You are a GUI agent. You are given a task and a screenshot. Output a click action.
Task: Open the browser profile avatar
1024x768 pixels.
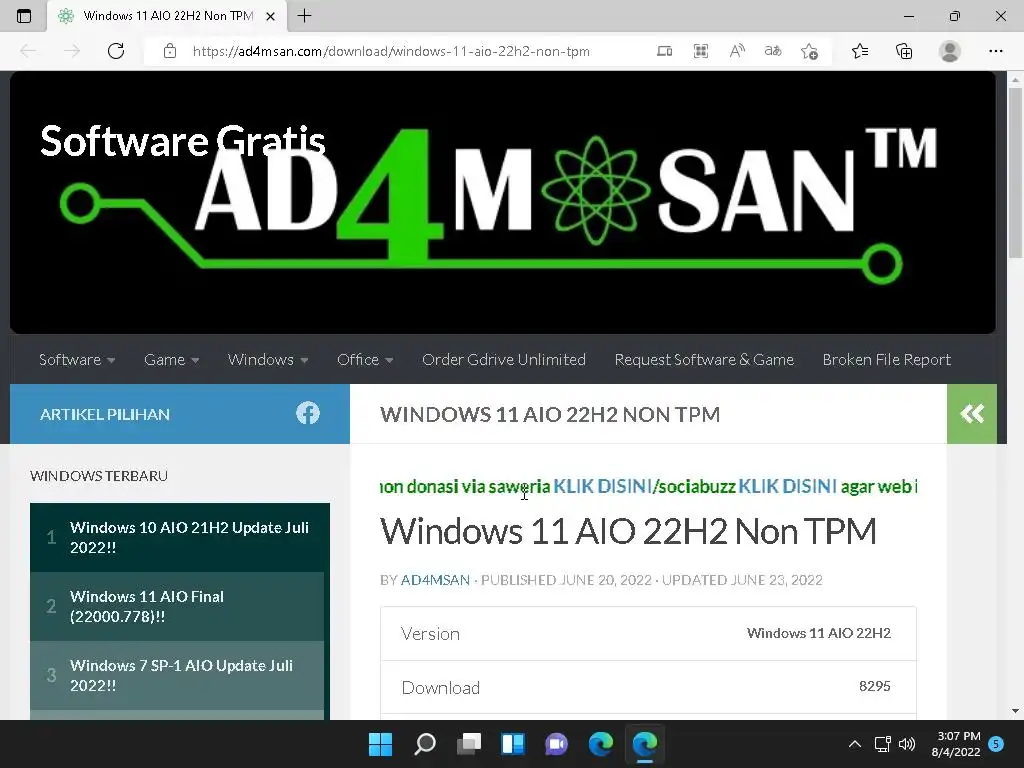click(950, 51)
